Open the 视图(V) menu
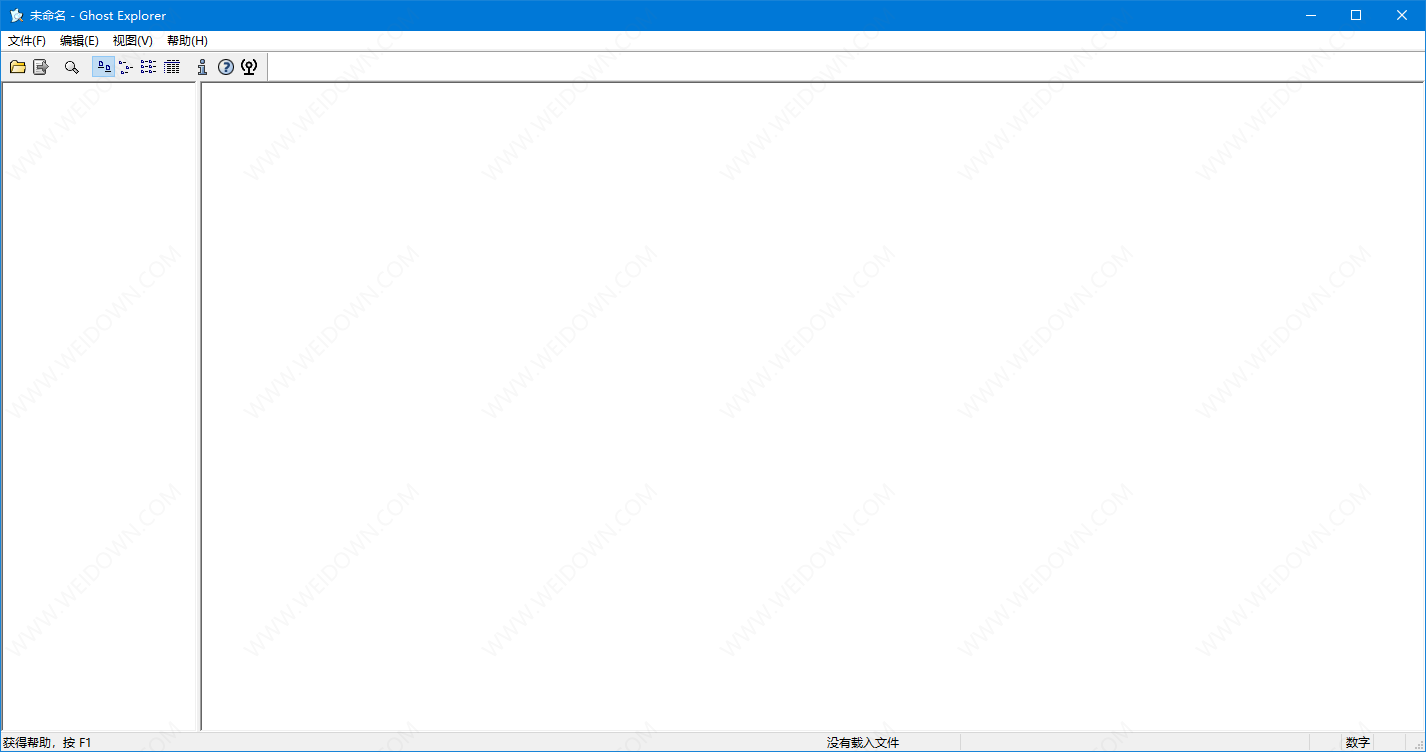Image resolution: width=1426 pixels, height=752 pixels. tap(133, 41)
